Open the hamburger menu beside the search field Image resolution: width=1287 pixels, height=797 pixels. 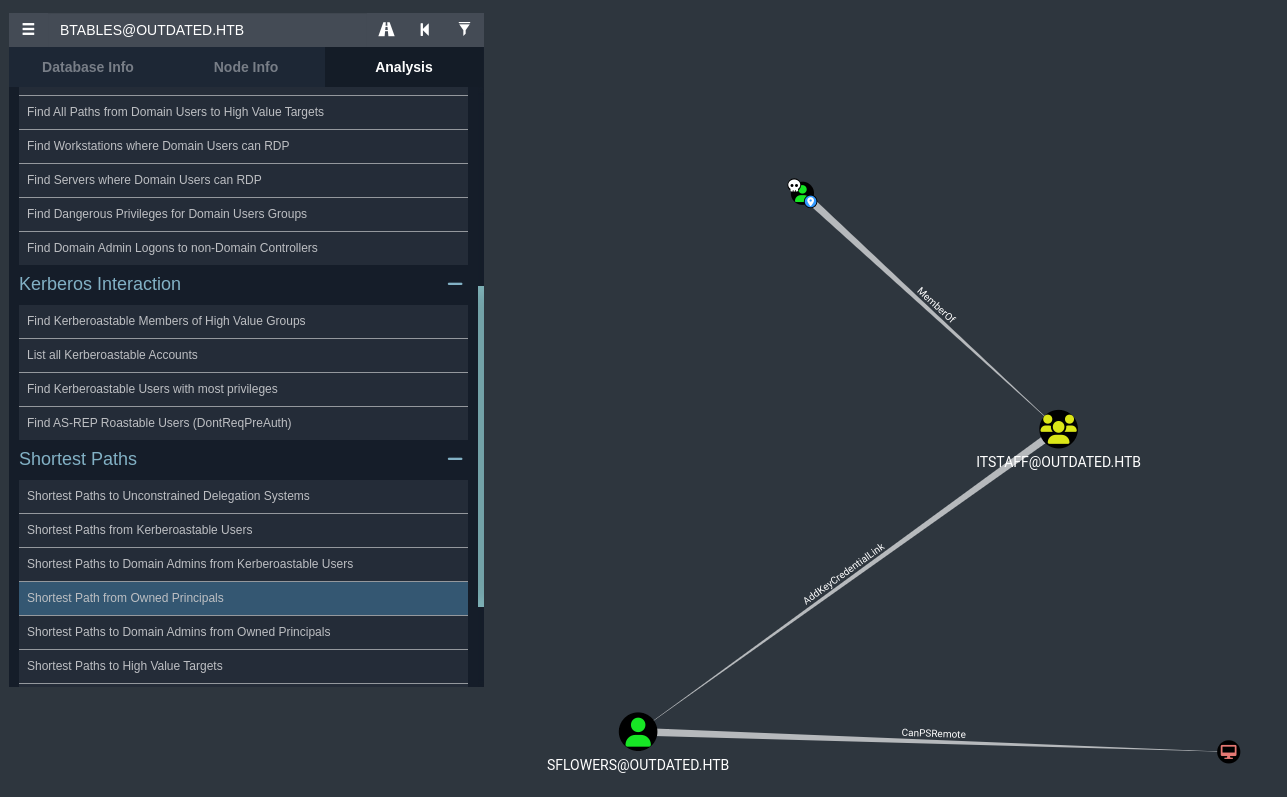(29, 30)
